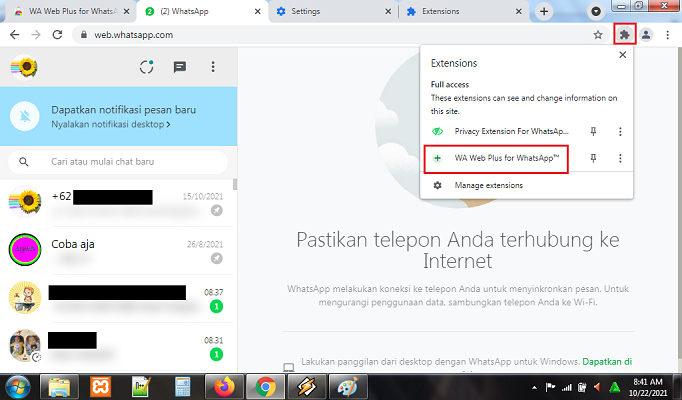Start a new chat with message icon
682x400 pixels.
click(180, 67)
